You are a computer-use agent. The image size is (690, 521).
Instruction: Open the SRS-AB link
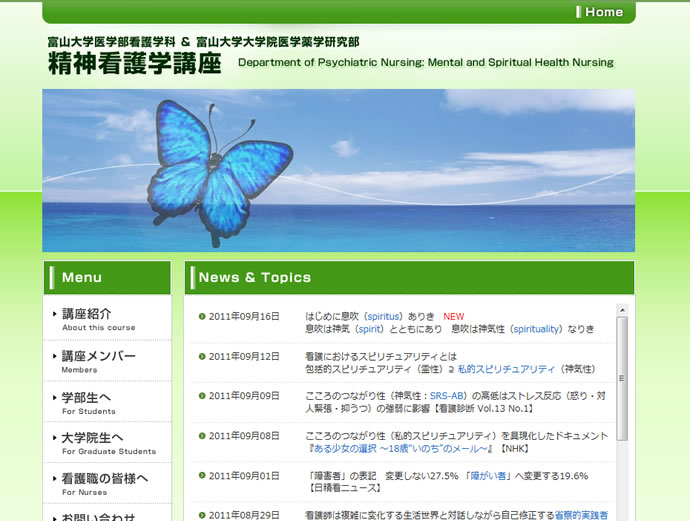tap(447, 396)
